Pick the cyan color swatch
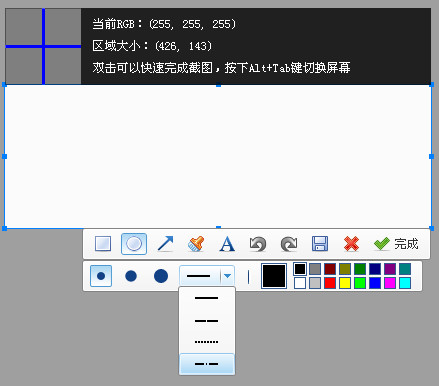The image size is (439, 386). [405, 283]
